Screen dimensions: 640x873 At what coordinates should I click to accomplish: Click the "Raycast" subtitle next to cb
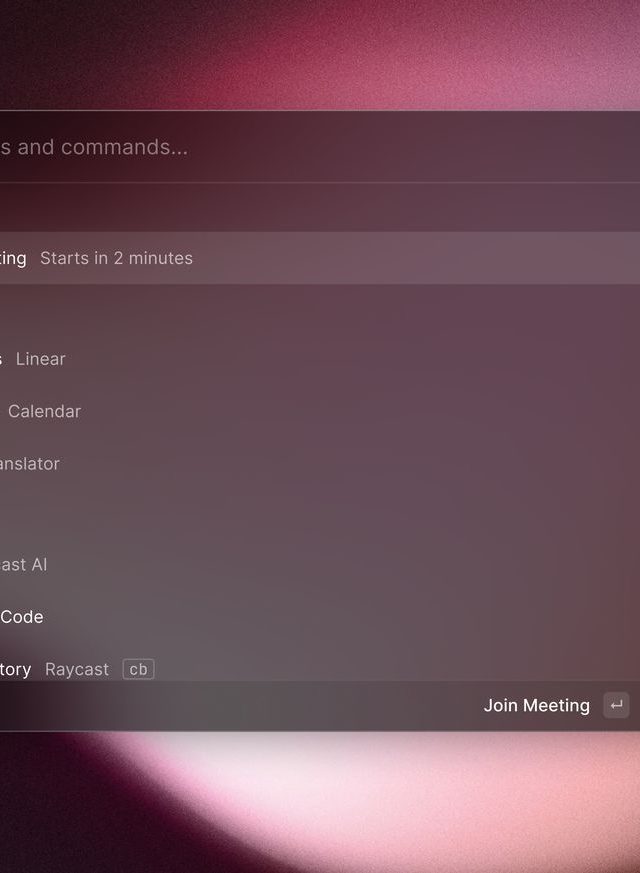77,669
